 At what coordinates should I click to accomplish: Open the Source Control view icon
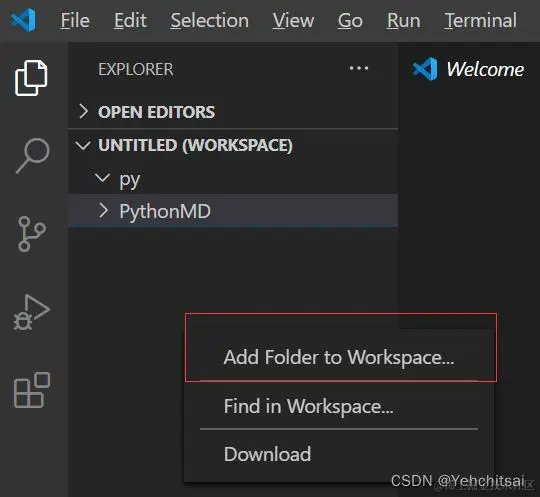[32, 234]
